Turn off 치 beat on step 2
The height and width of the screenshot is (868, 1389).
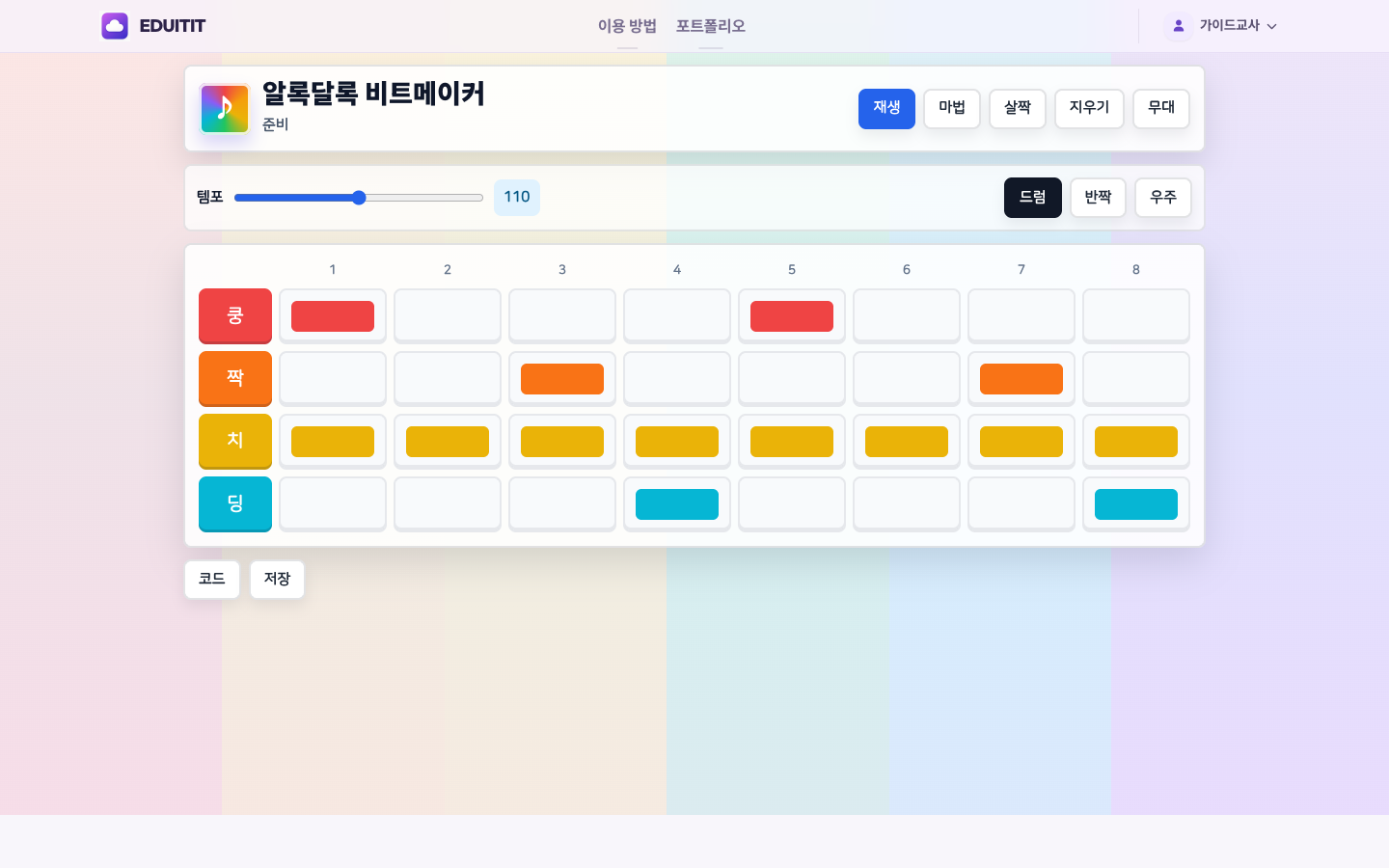[448, 442]
